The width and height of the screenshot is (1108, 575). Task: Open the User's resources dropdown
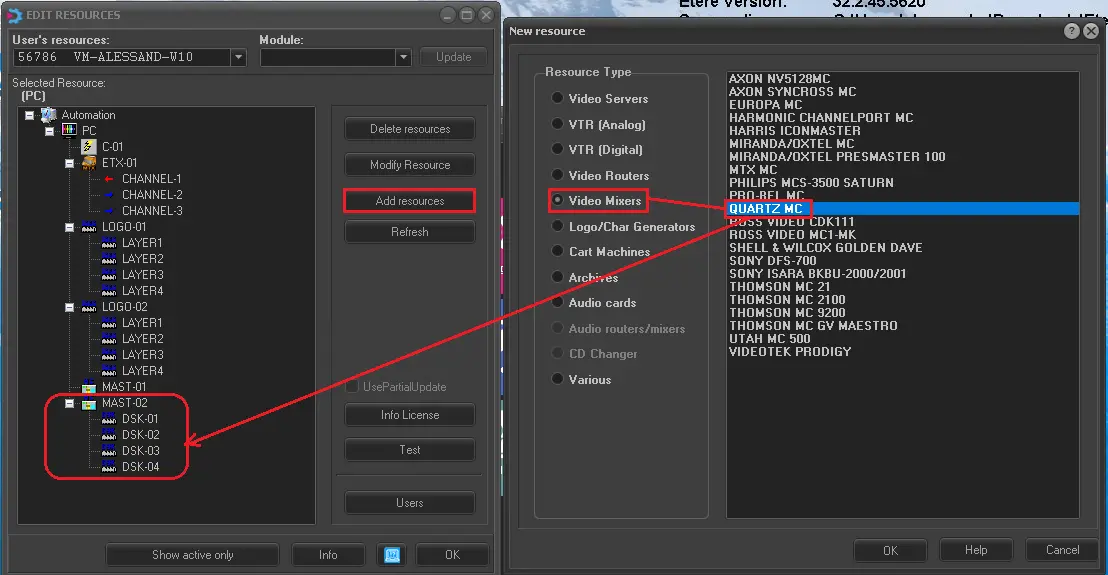(238, 58)
